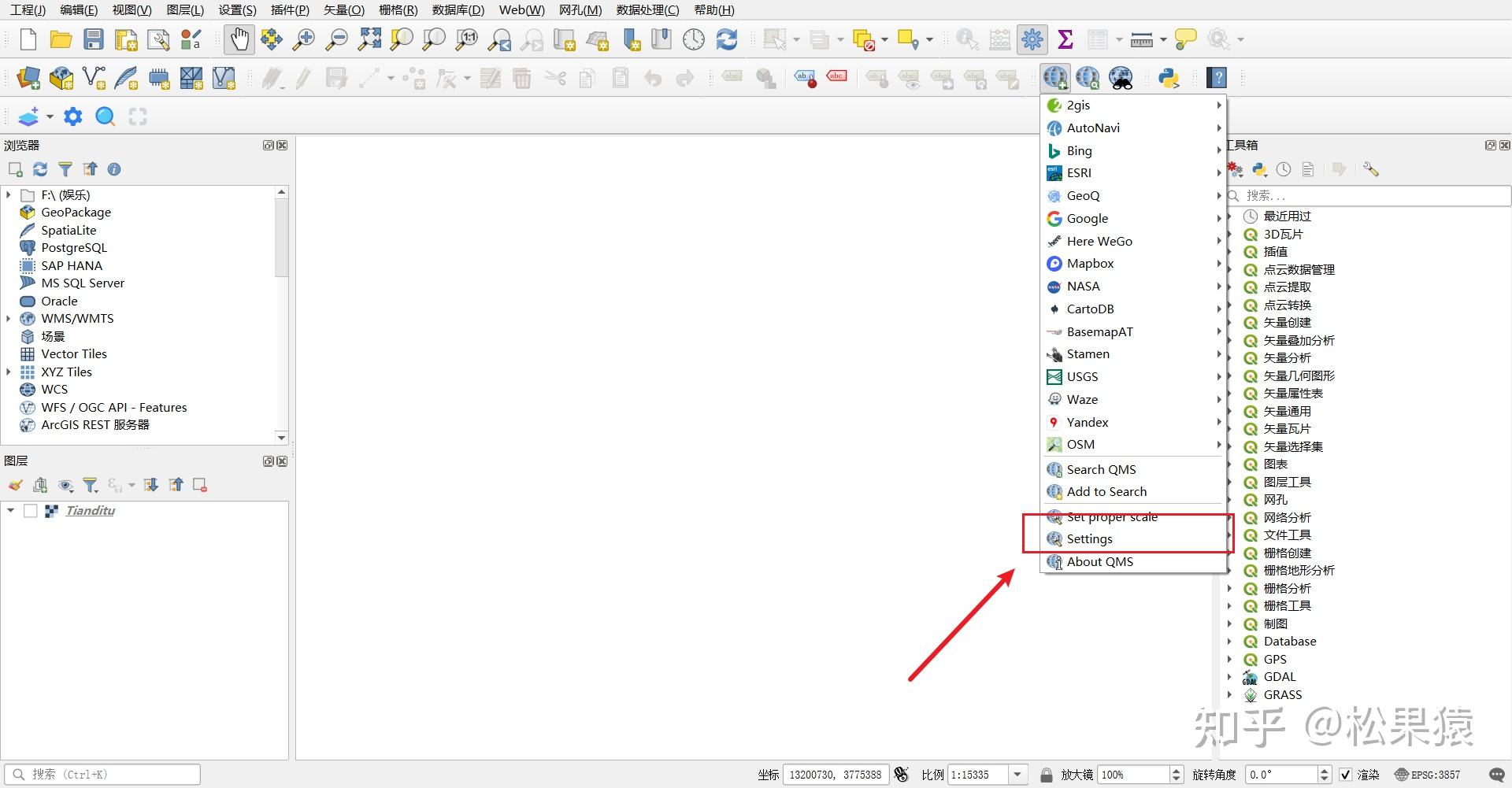This screenshot has height=788, width=1512.
Task: Toggle the Processing Toolbox gear button
Action: (x=1032, y=39)
